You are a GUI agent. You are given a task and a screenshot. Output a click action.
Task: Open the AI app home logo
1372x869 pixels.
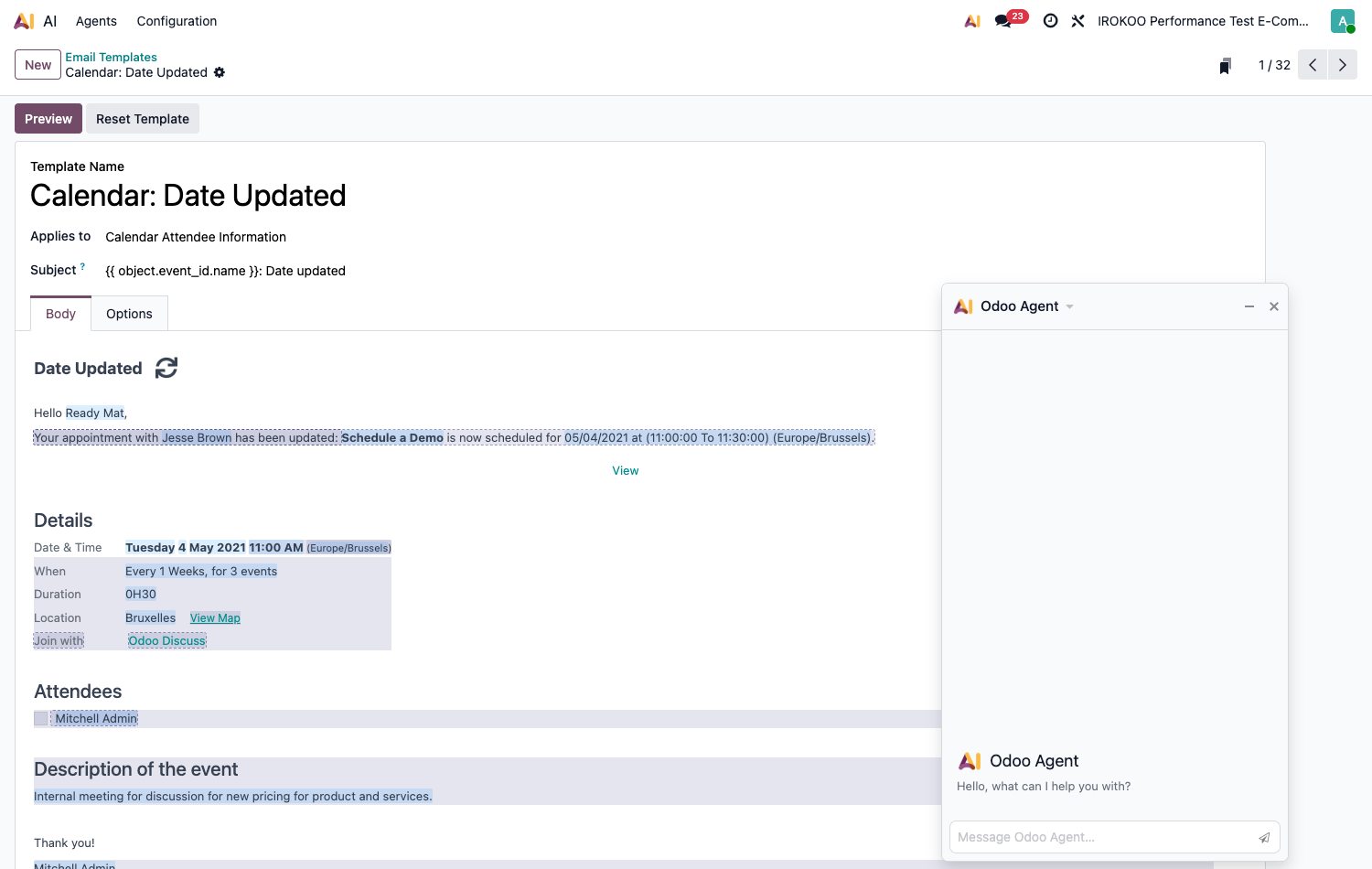(24, 21)
